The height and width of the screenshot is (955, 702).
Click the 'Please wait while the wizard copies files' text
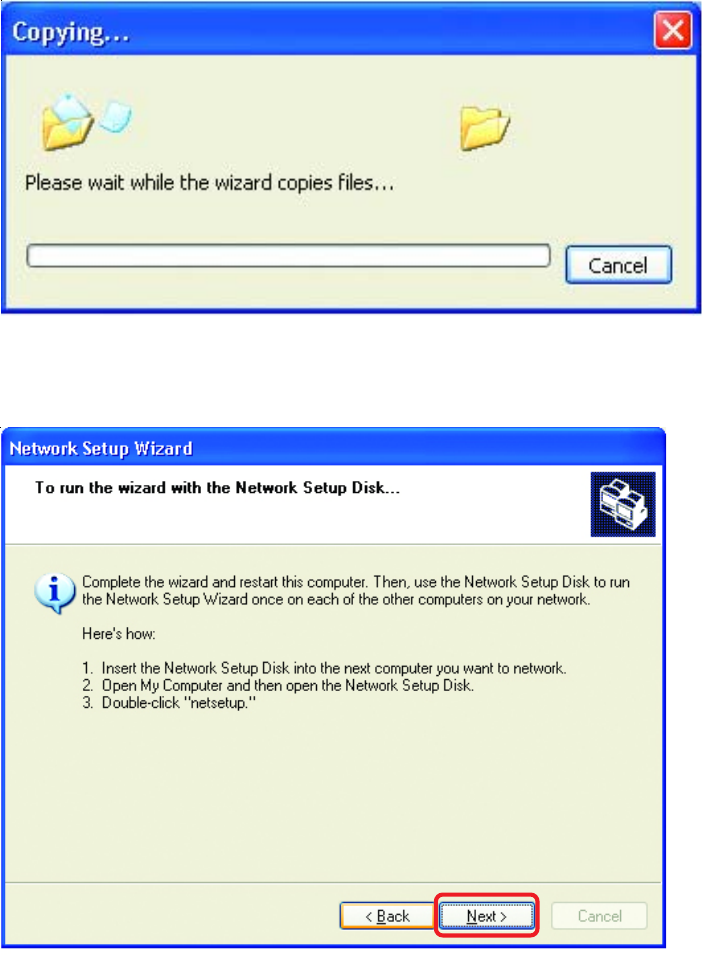(209, 183)
